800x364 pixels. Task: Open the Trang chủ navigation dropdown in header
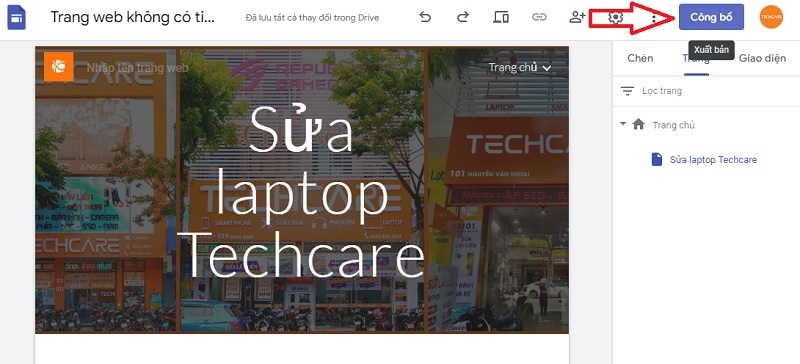point(519,67)
